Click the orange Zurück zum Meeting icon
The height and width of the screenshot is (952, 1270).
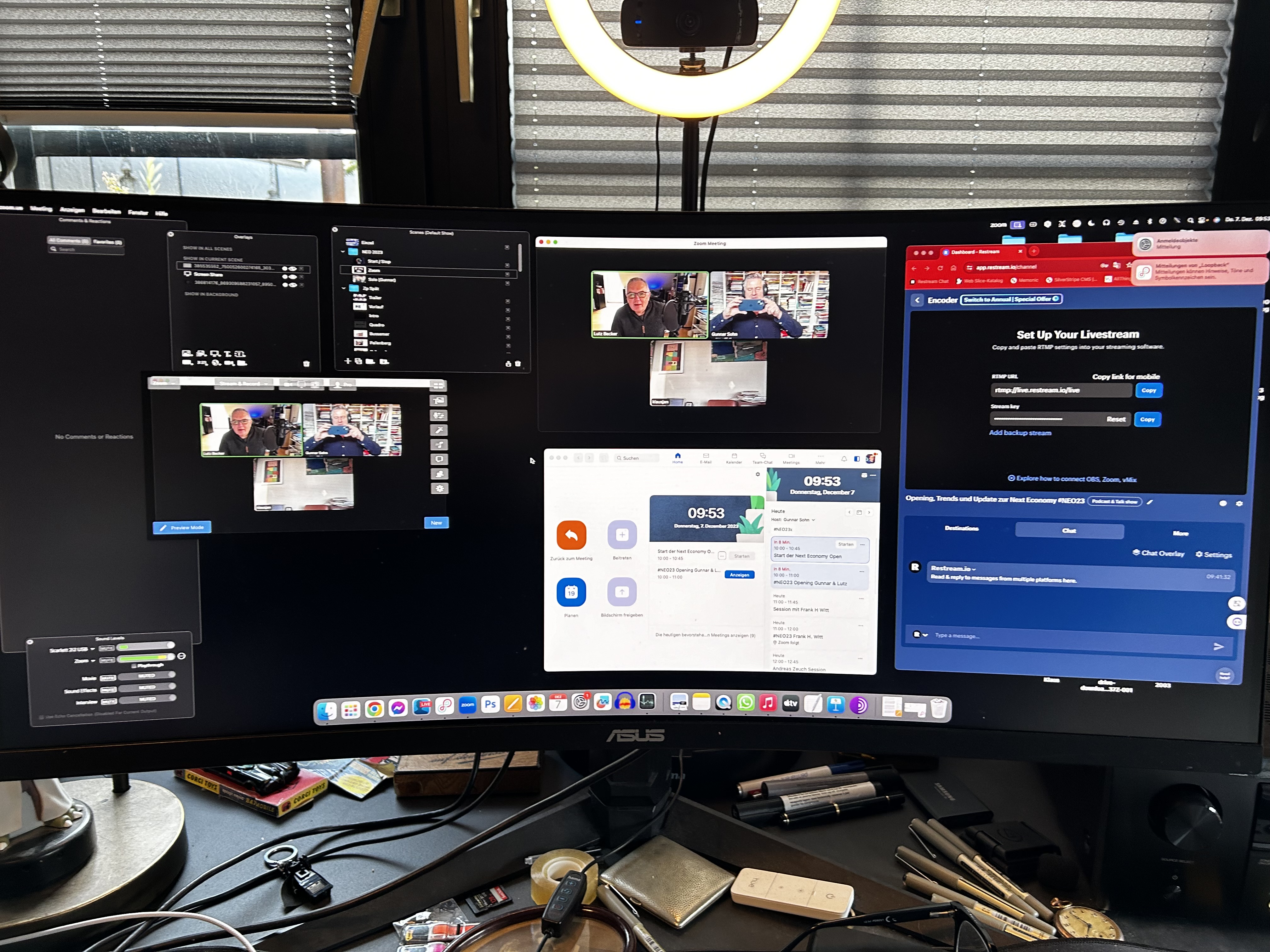[571, 535]
